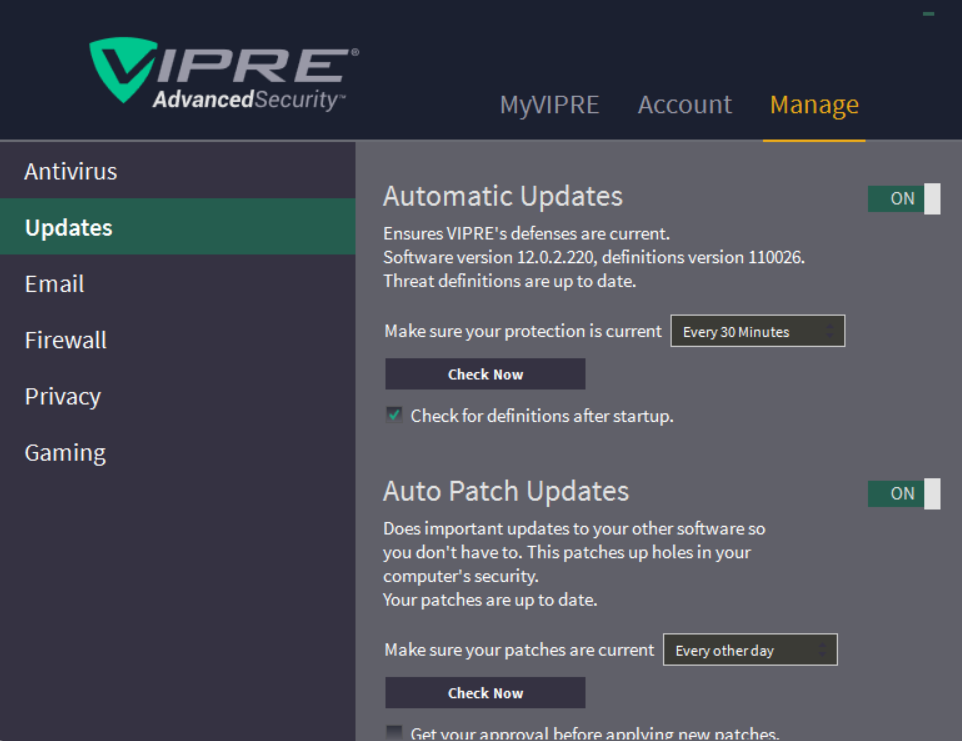Open Privacy settings in sidebar

tap(178, 396)
